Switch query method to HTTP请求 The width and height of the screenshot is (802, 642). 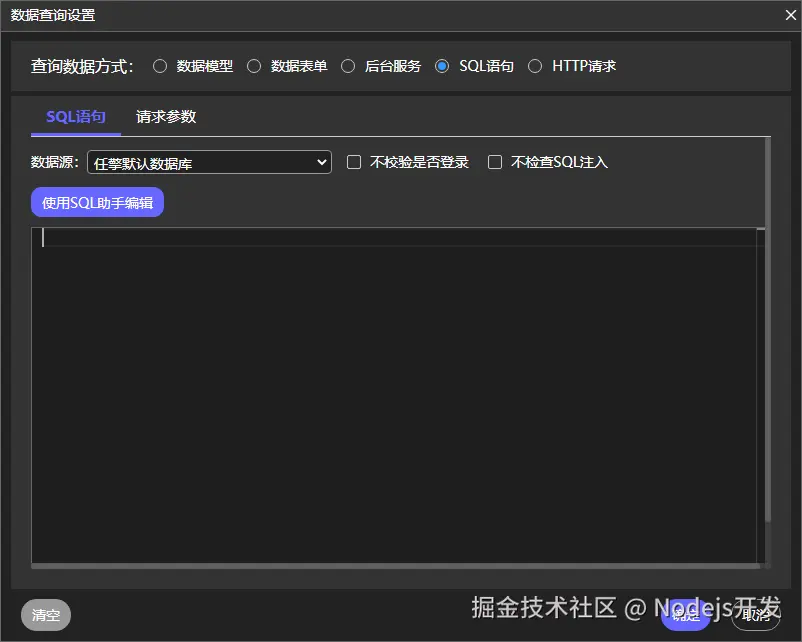536,65
